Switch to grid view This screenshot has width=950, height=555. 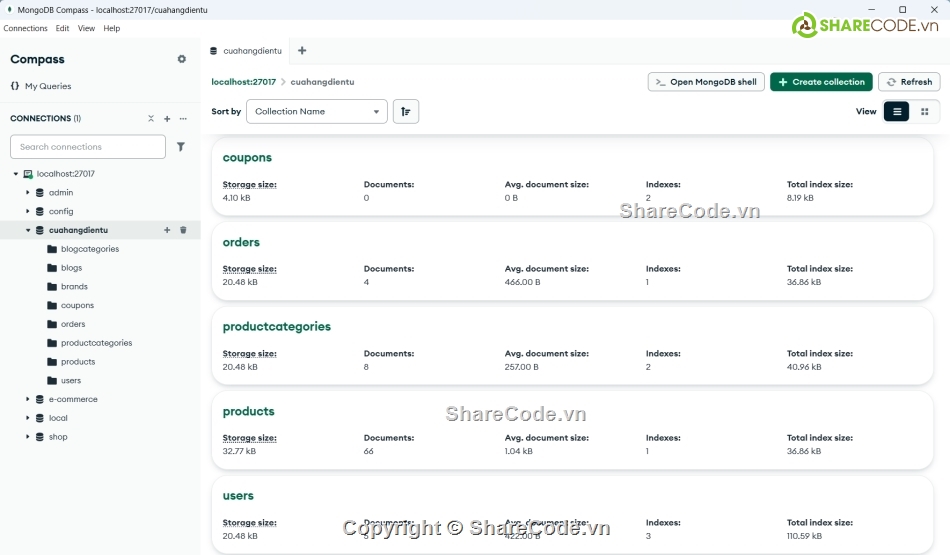coord(925,111)
